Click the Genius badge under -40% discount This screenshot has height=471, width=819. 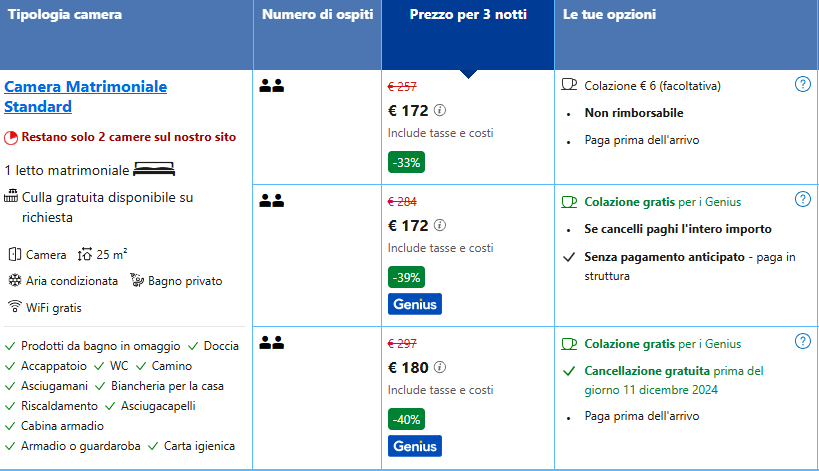(x=414, y=446)
